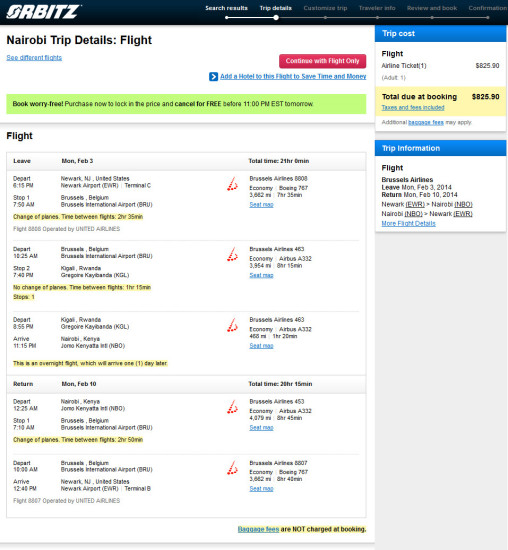Click airline logo for return flight 8807
Viewport: 508px width, 550px height.
pos(232,468)
